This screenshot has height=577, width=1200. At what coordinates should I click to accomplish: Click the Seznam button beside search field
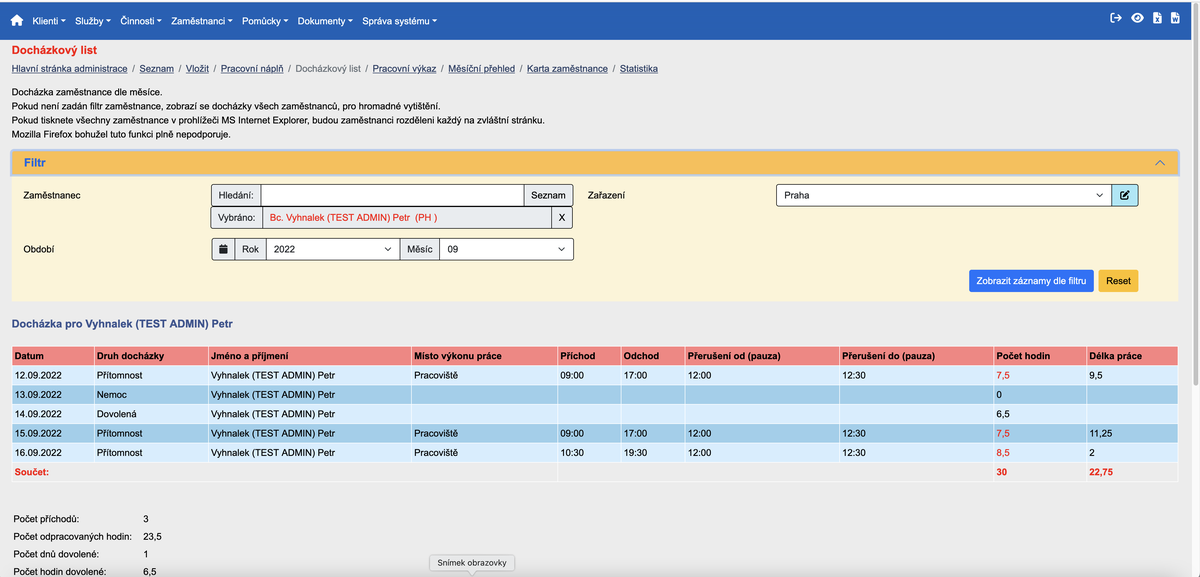[548, 195]
